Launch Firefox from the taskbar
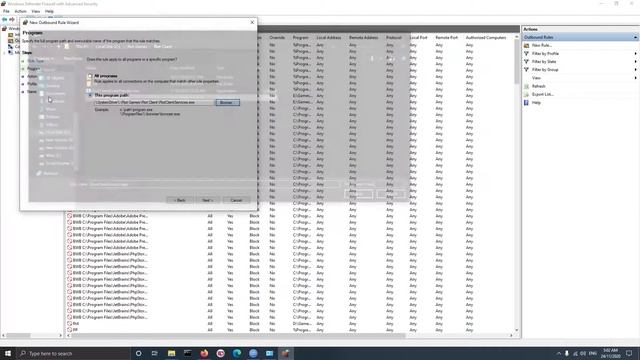Screen dimensions: 640x360 pyautogui.click(x=204, y=353)
